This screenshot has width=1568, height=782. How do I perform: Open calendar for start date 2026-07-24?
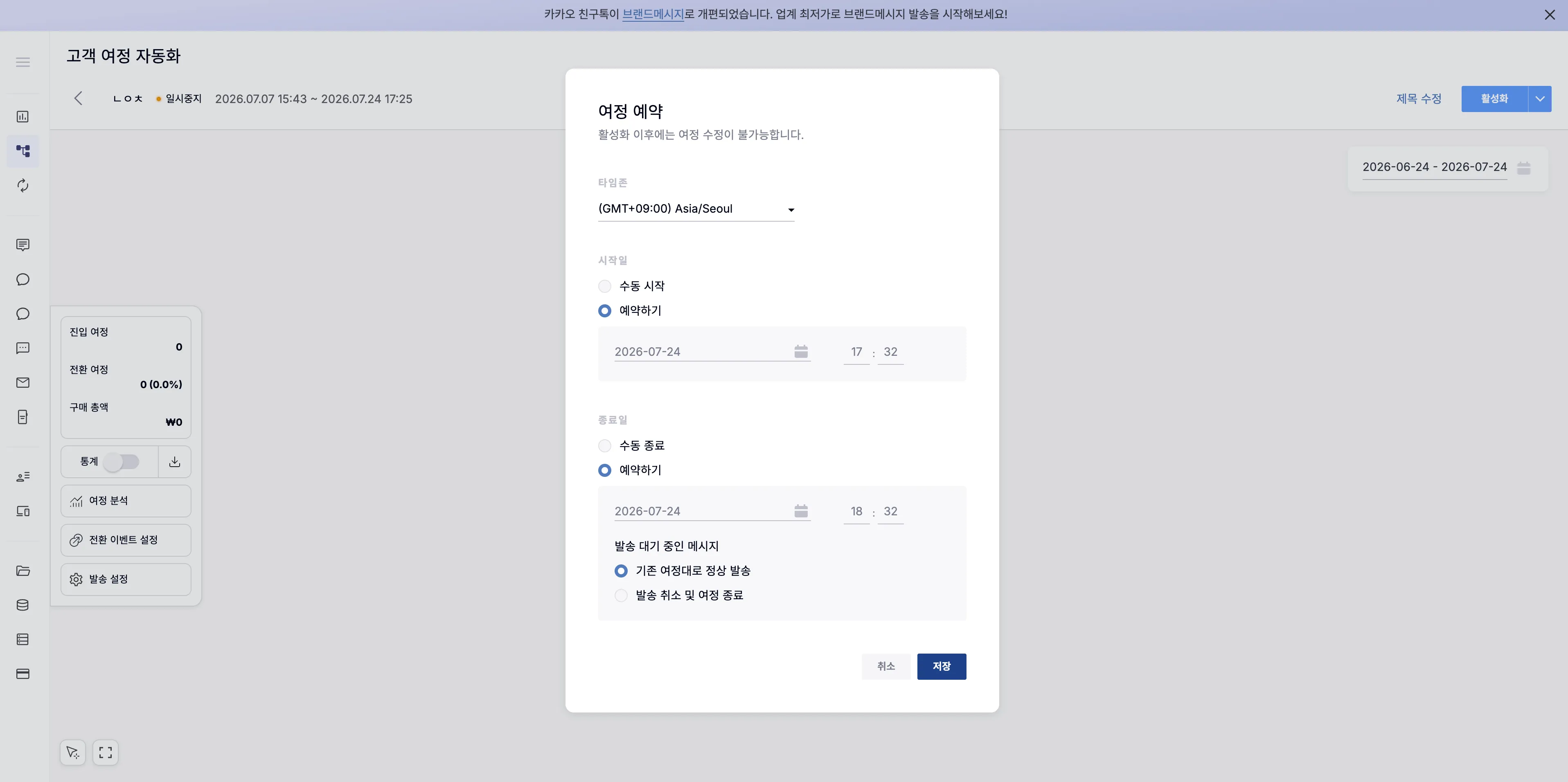(801, 352)
